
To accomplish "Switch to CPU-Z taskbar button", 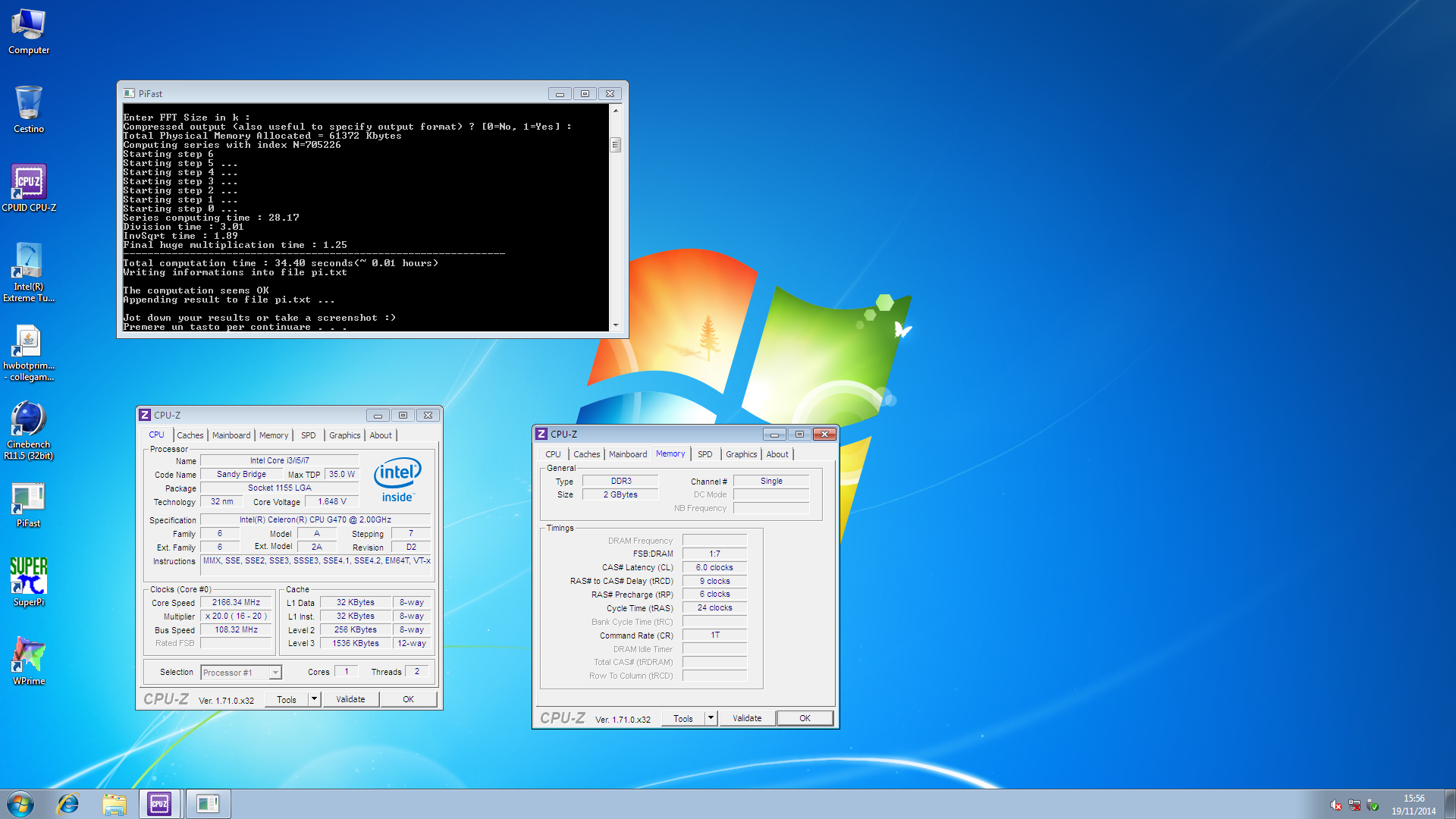I will point(159,804).
